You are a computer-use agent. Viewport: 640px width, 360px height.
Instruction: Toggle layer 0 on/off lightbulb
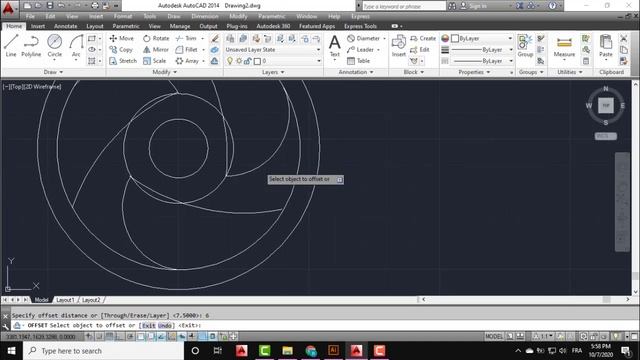pos(230,61)
